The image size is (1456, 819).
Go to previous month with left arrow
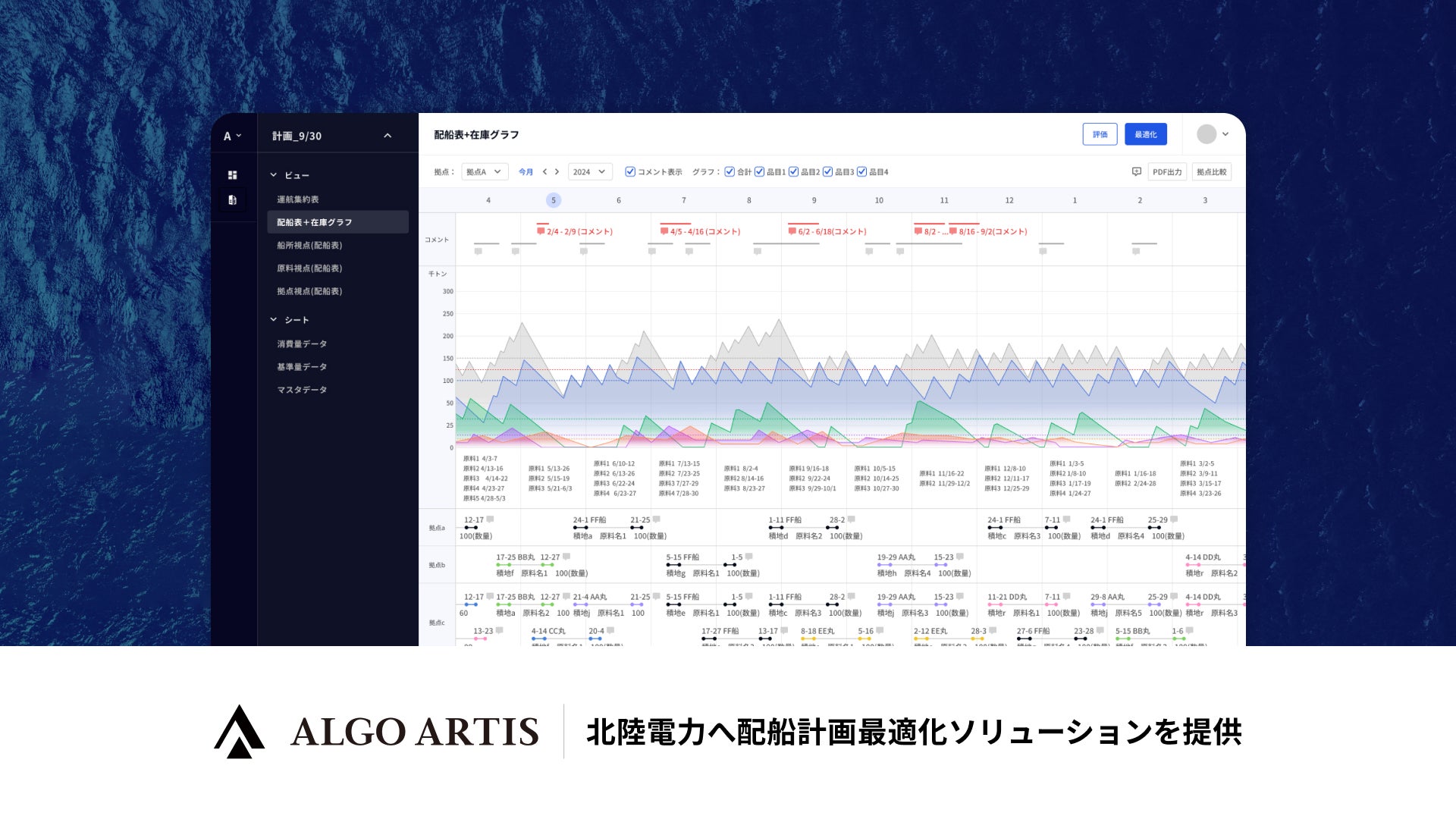[544, 172]
